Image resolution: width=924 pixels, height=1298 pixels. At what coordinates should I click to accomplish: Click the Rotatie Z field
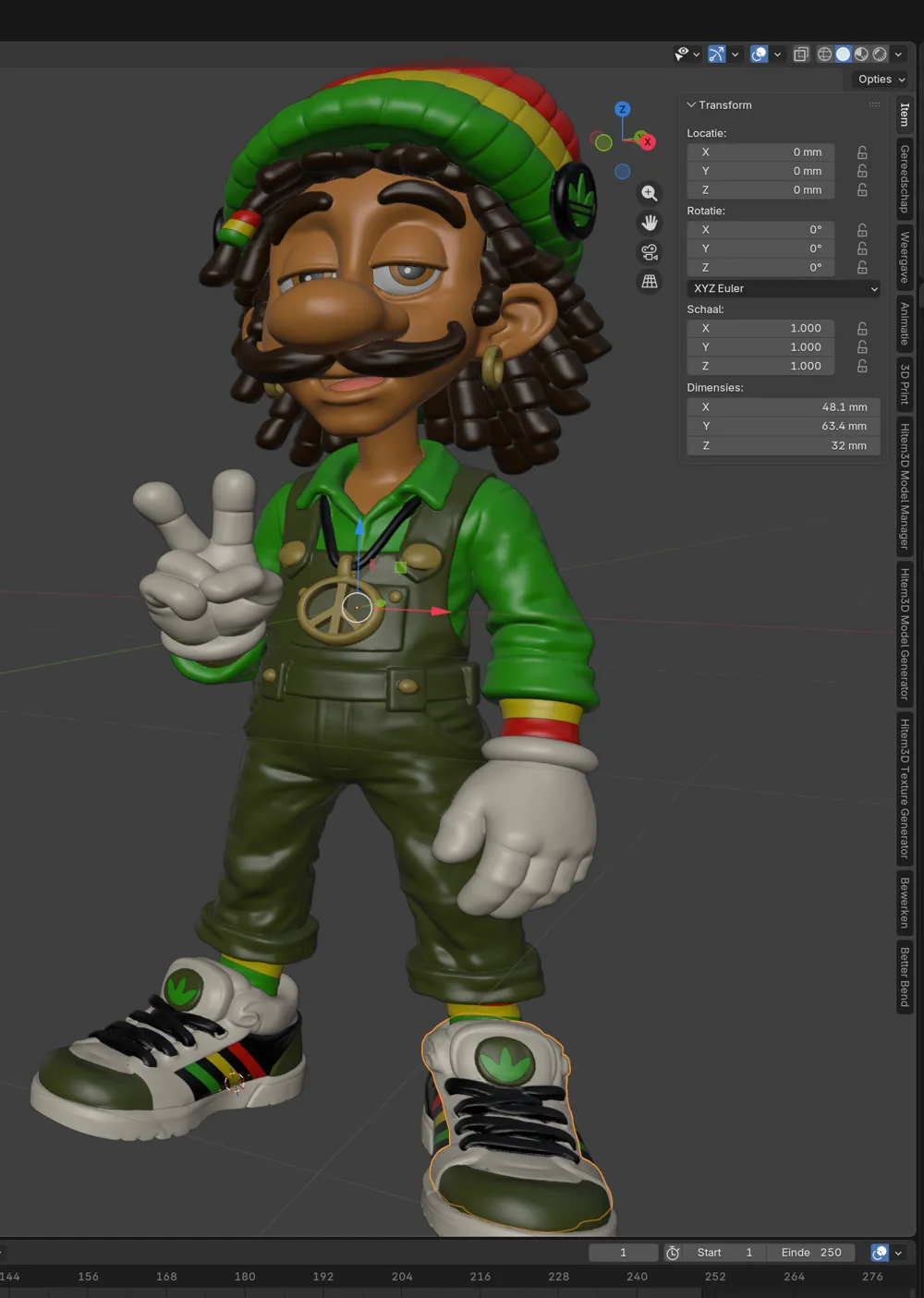[760, 268]
